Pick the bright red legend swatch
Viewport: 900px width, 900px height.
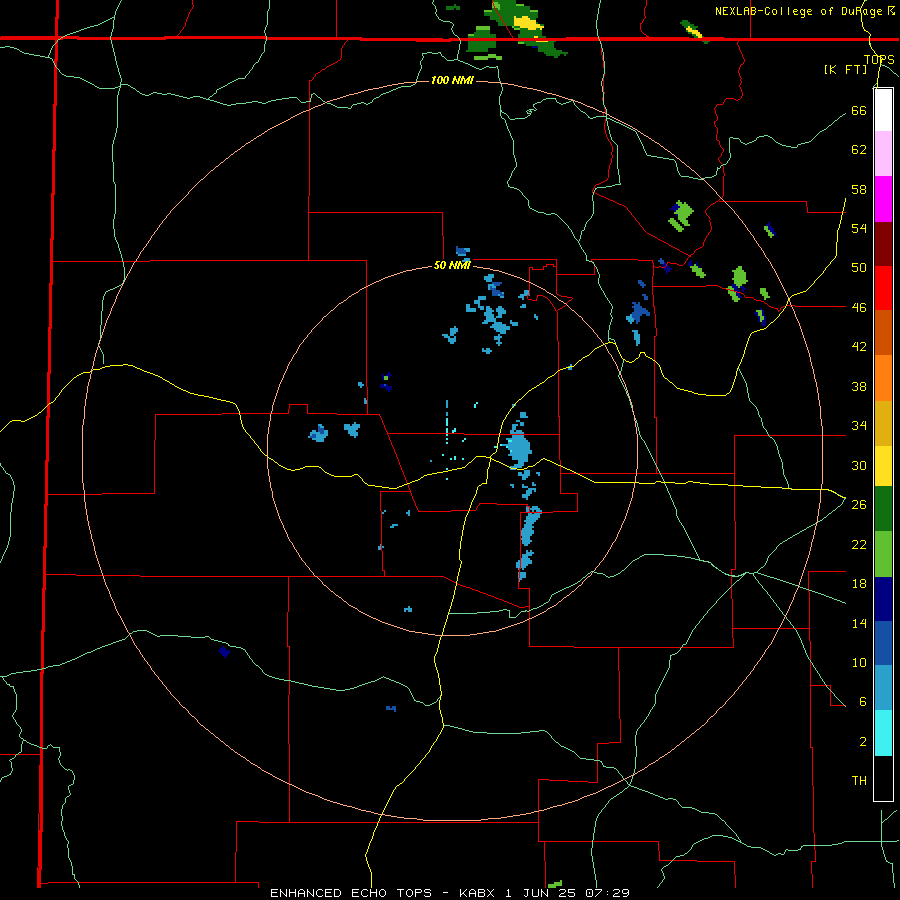[x=883, y=288]
